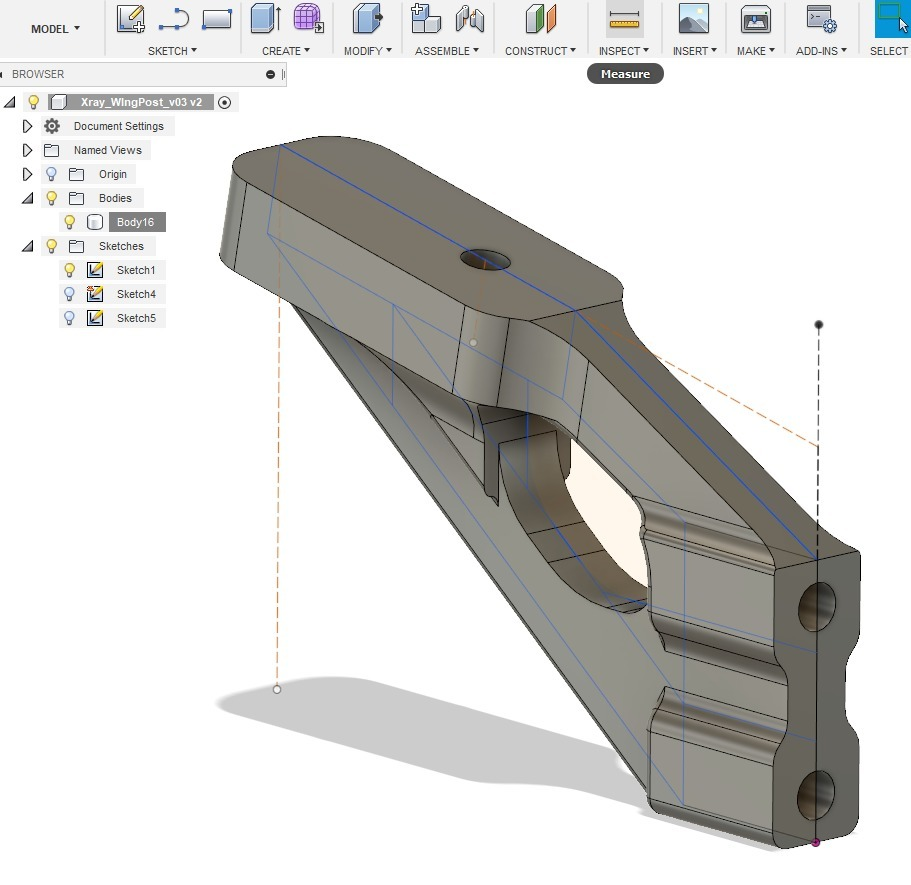Screen dimensions: 911x885
Task: Collapse the BROWSER panel
Action: (269, 73)
